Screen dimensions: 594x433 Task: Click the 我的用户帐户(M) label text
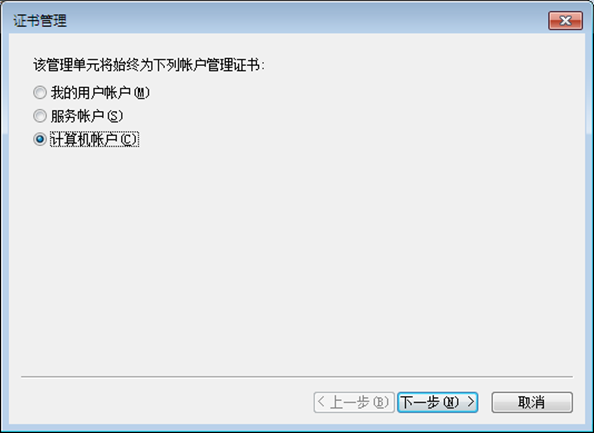click(x=100, y=93)
